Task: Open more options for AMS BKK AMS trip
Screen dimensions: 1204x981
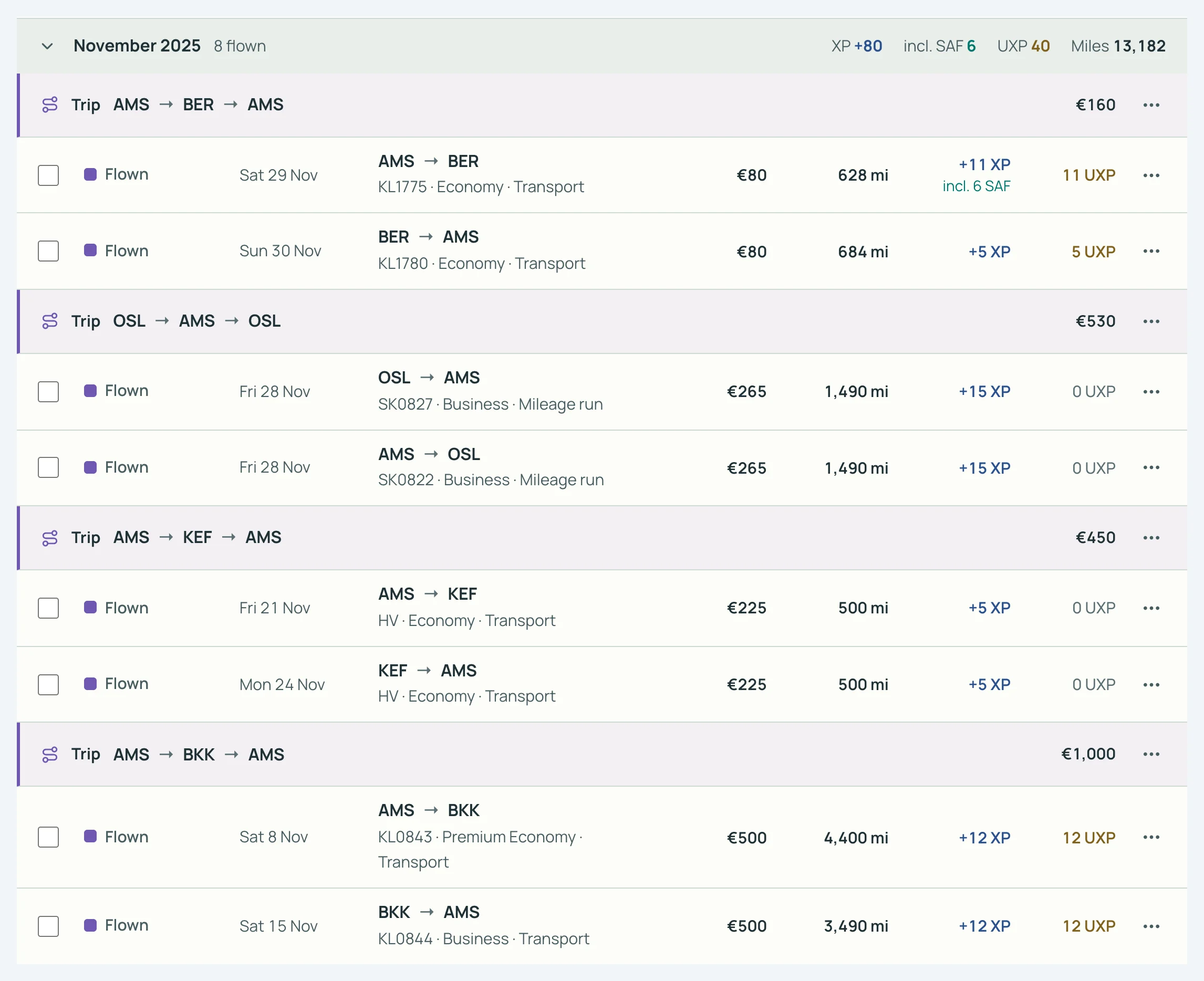Action: (1151, 754)
